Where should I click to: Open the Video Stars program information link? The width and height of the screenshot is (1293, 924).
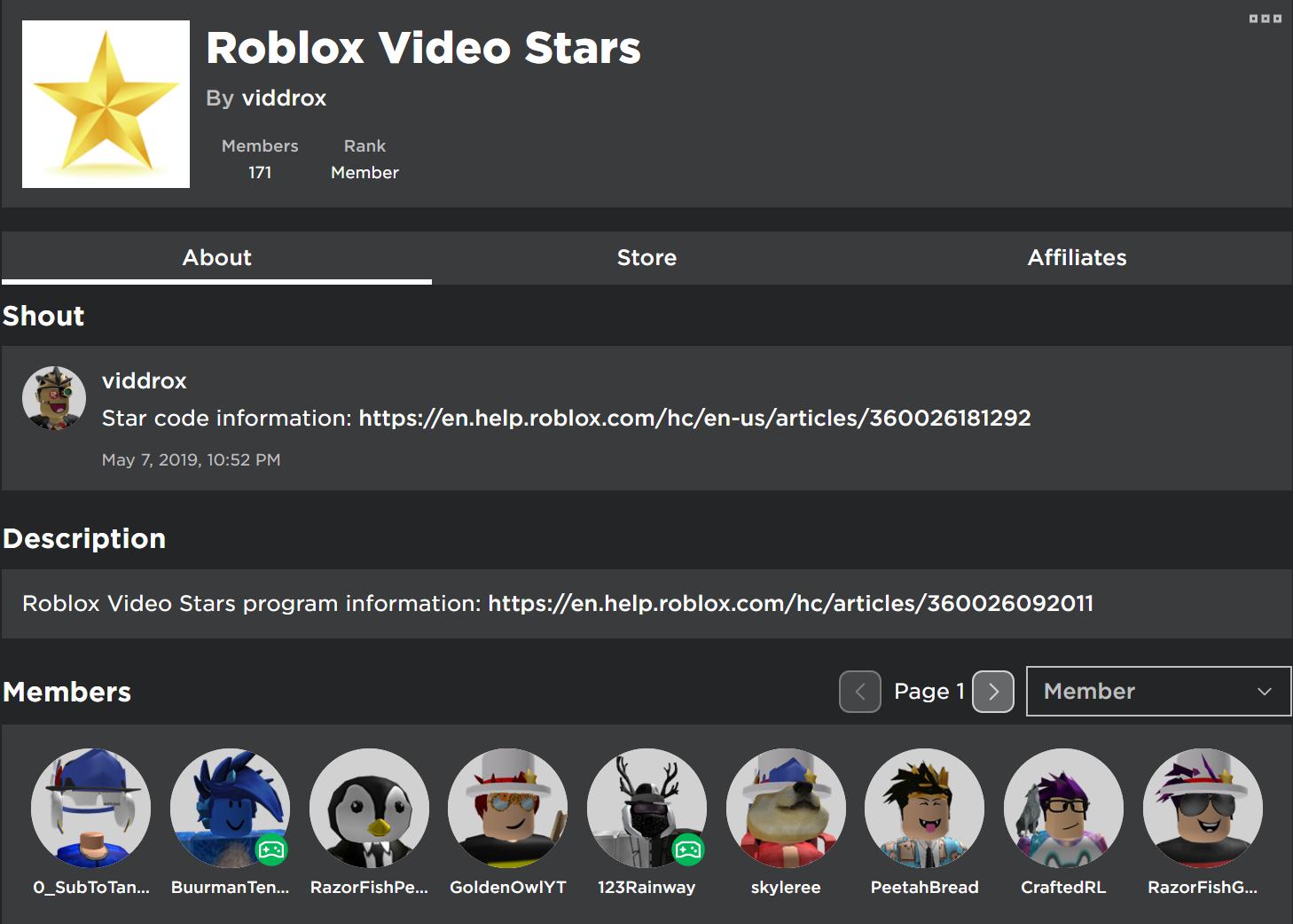790,603
